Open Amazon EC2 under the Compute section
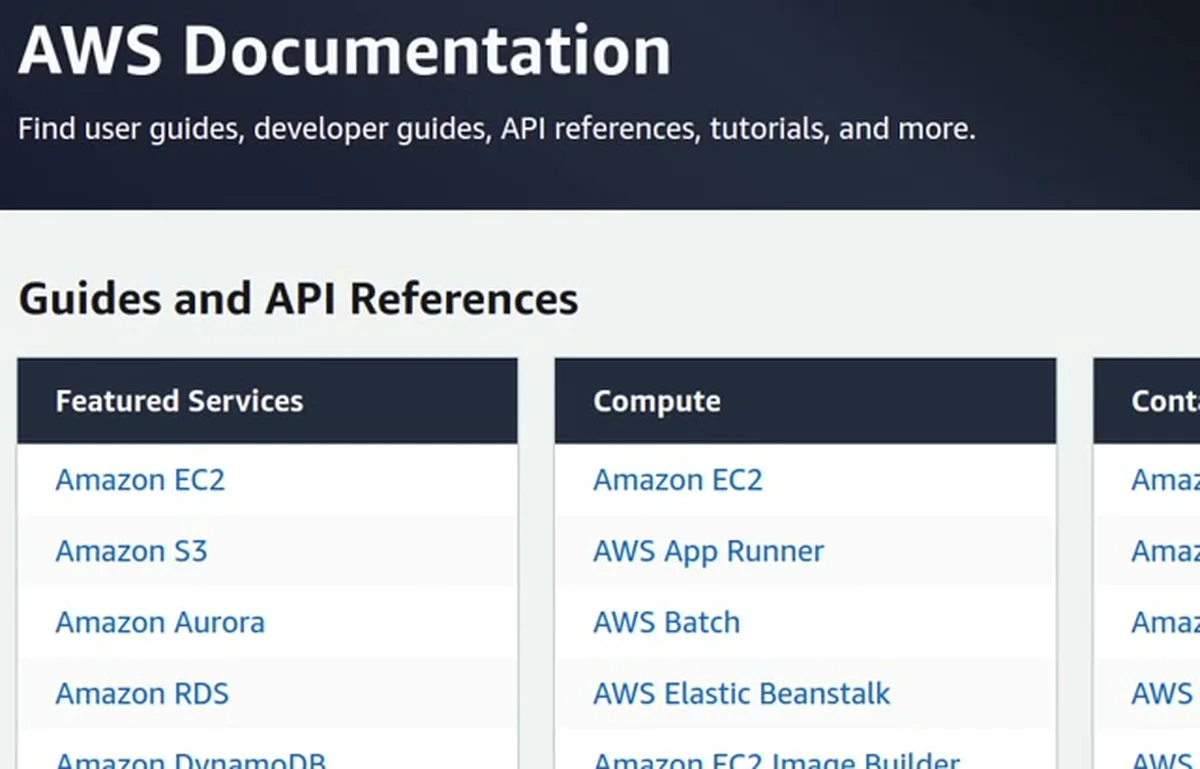 pyautogui.click(x=678, y=480)
